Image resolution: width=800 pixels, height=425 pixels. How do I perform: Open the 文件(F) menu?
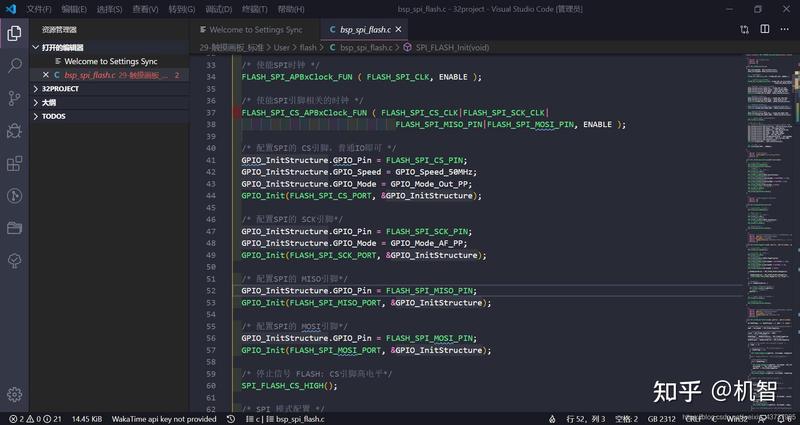click(x=39, y=9)
